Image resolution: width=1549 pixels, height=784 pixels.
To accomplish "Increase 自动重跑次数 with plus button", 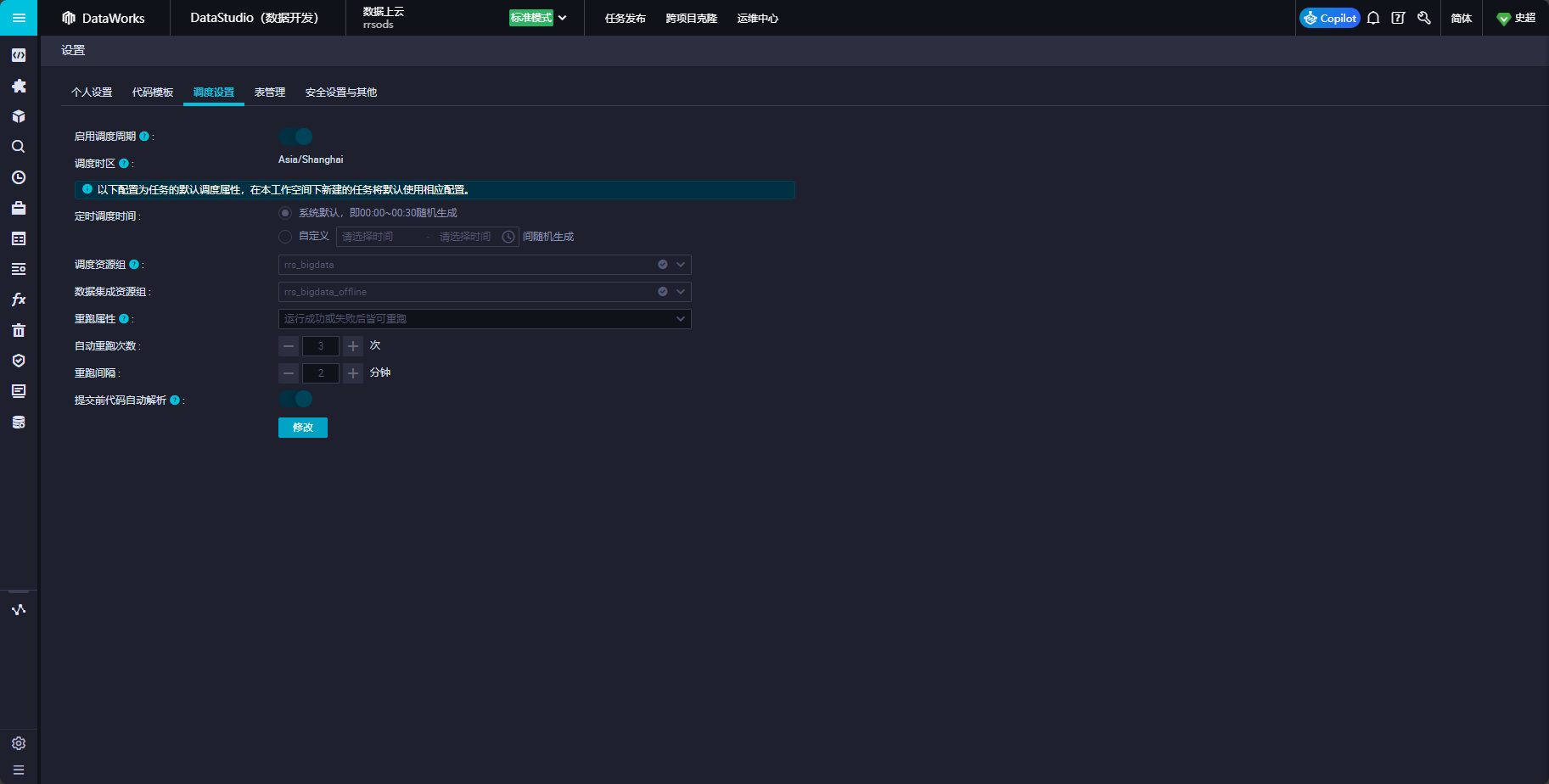I will click(x=353, y=346).
